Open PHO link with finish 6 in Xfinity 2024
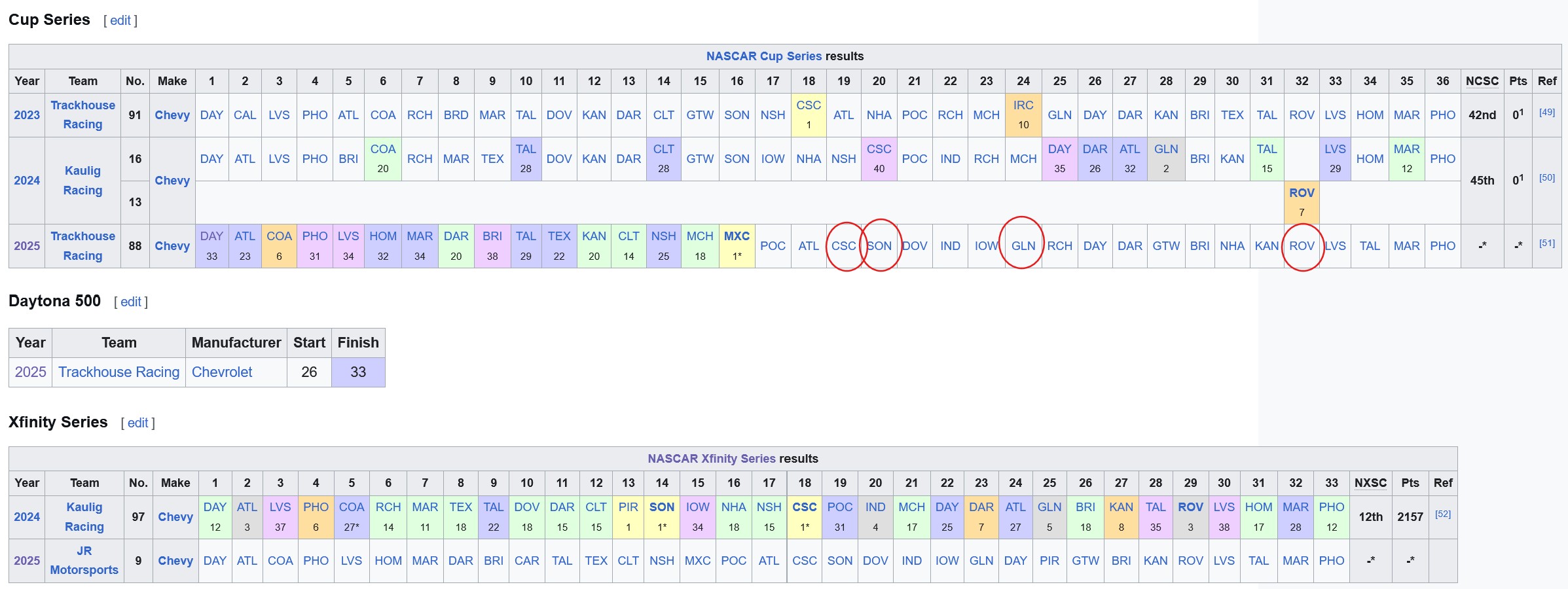This screenshot has height=589, width=1568. (x=316, y=507)
